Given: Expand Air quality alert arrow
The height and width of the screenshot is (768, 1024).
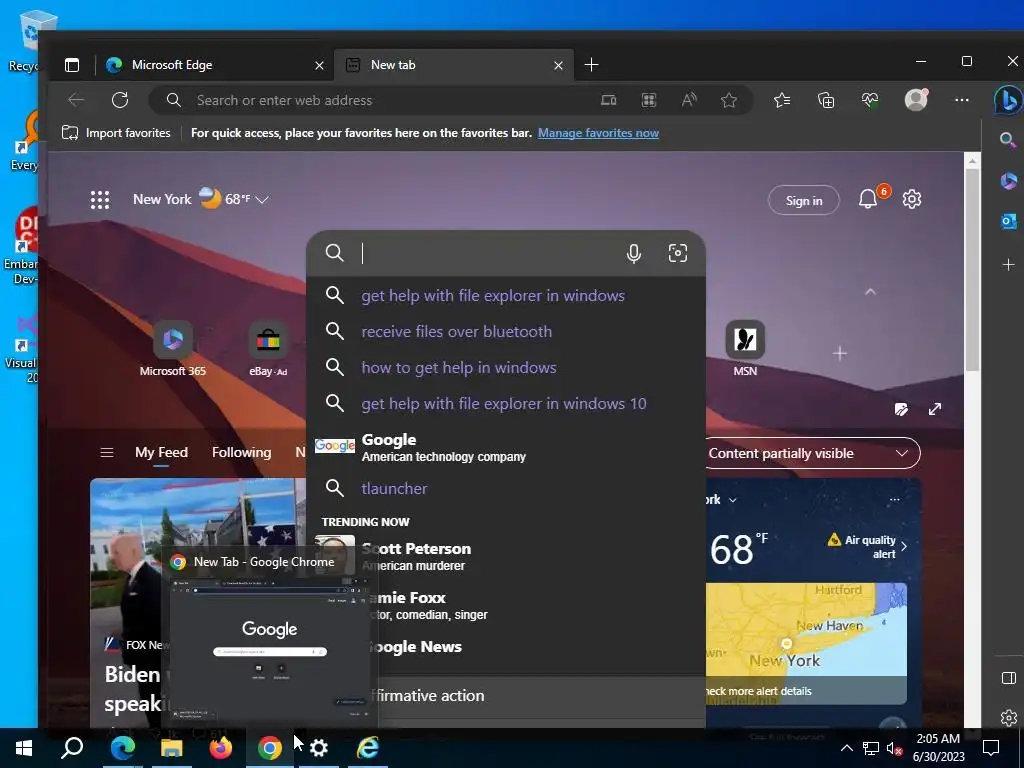Looking at the screenshot, I should (x=904, y=547).
